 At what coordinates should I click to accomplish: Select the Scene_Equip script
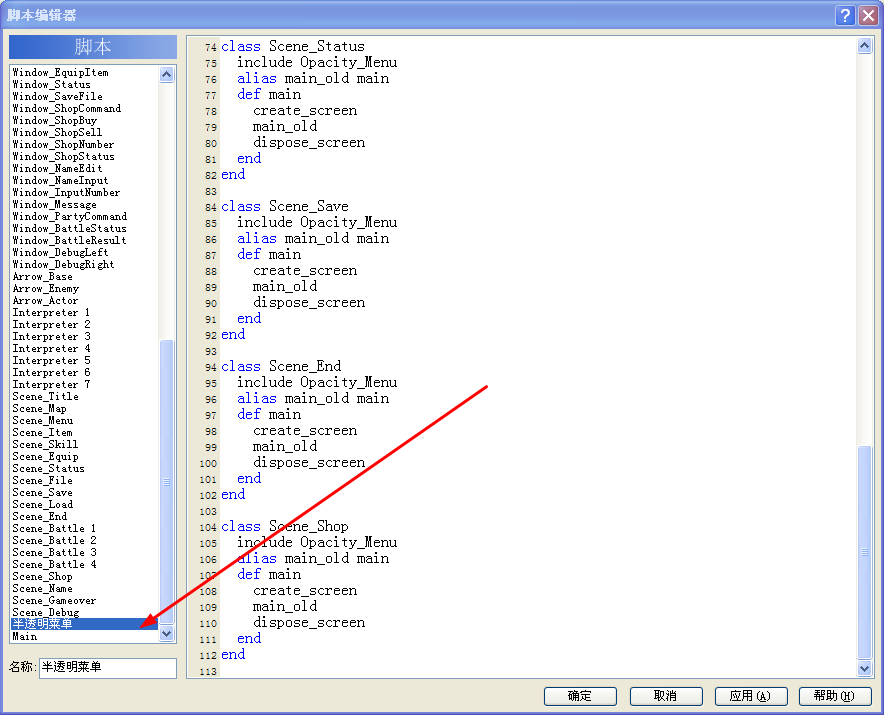click(x=85, y=457)
